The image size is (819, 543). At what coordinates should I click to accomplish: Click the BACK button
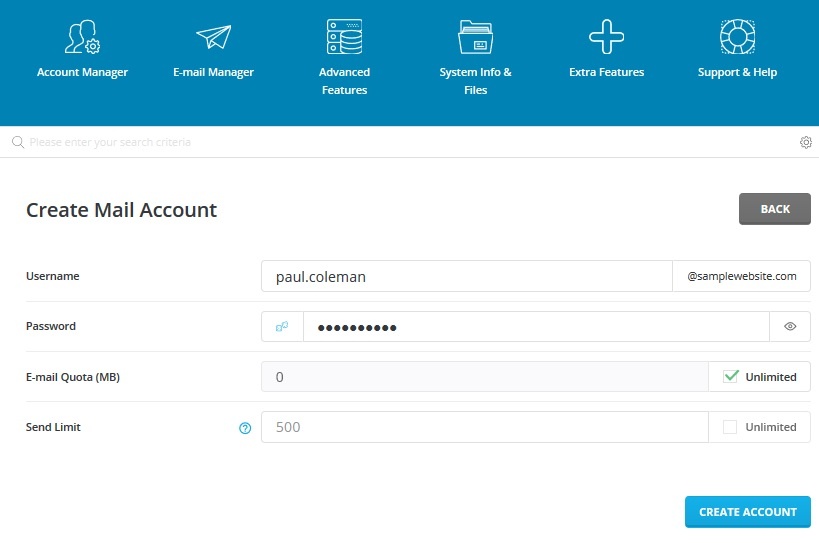tap(775, 209)
